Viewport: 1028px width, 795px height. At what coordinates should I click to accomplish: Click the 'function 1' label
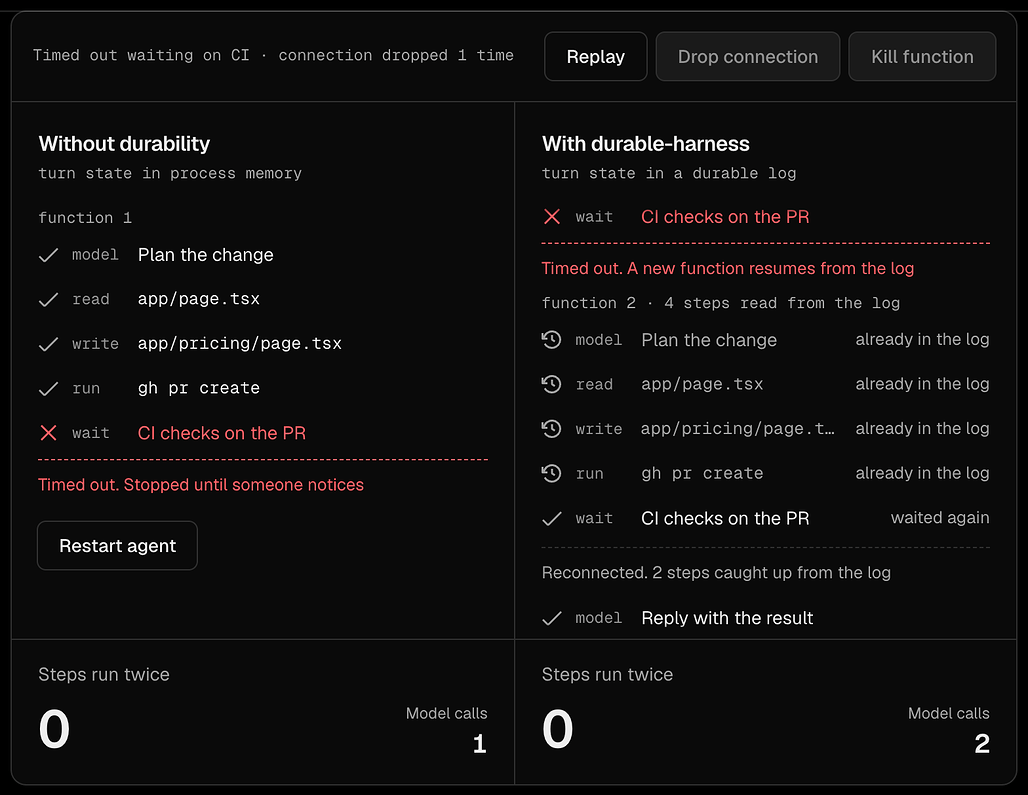85,218
